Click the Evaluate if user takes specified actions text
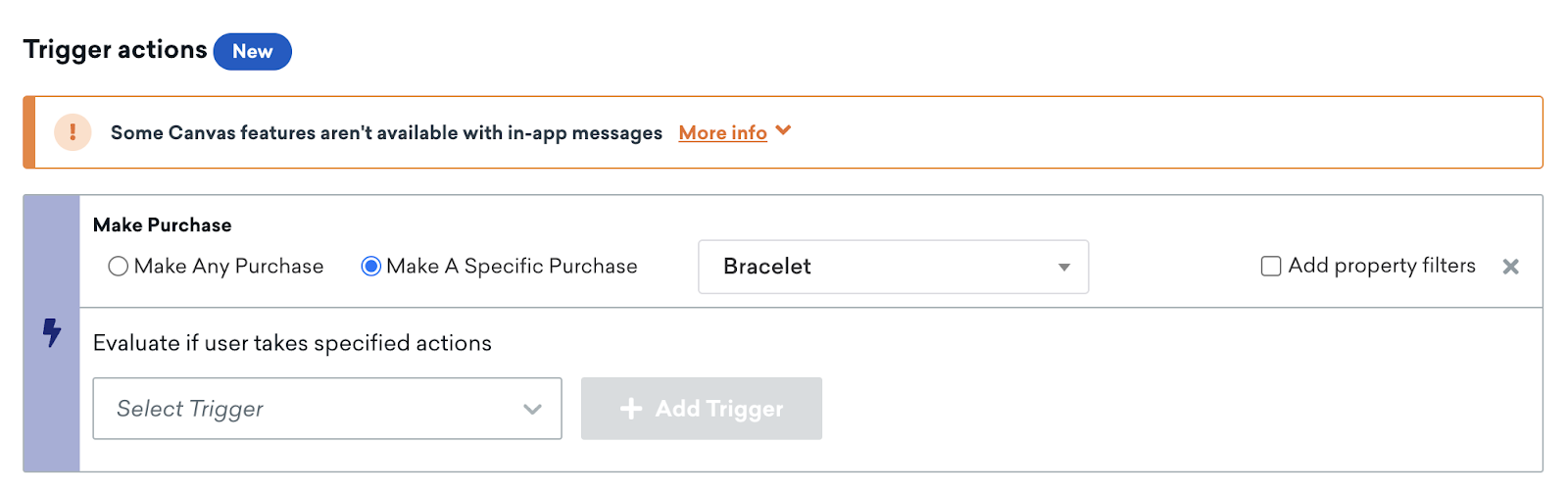1568x493 pixels. click(292, 343)
